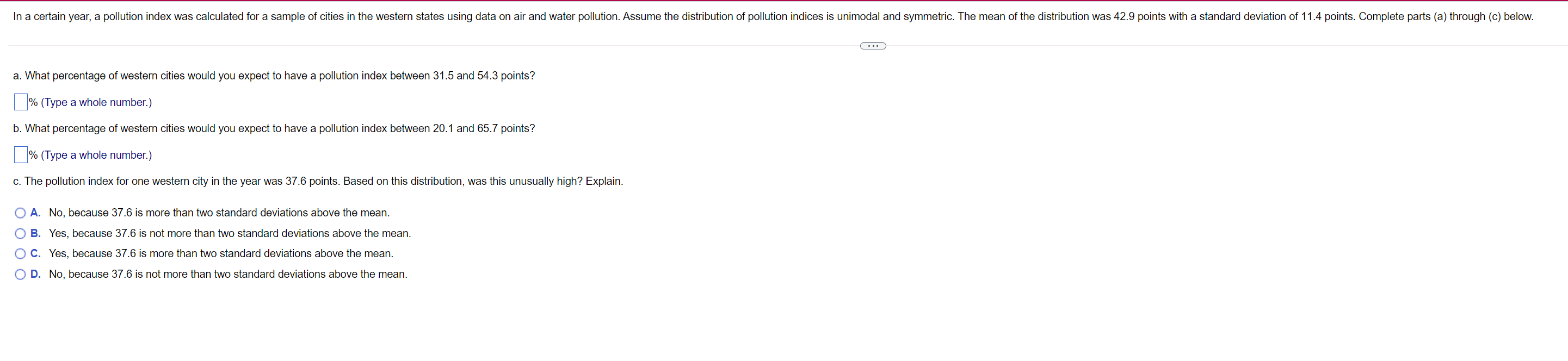This screenshot has height=361, width=1568.
Task: Select radio button C for part c
Action: click(x=20, y=253)
